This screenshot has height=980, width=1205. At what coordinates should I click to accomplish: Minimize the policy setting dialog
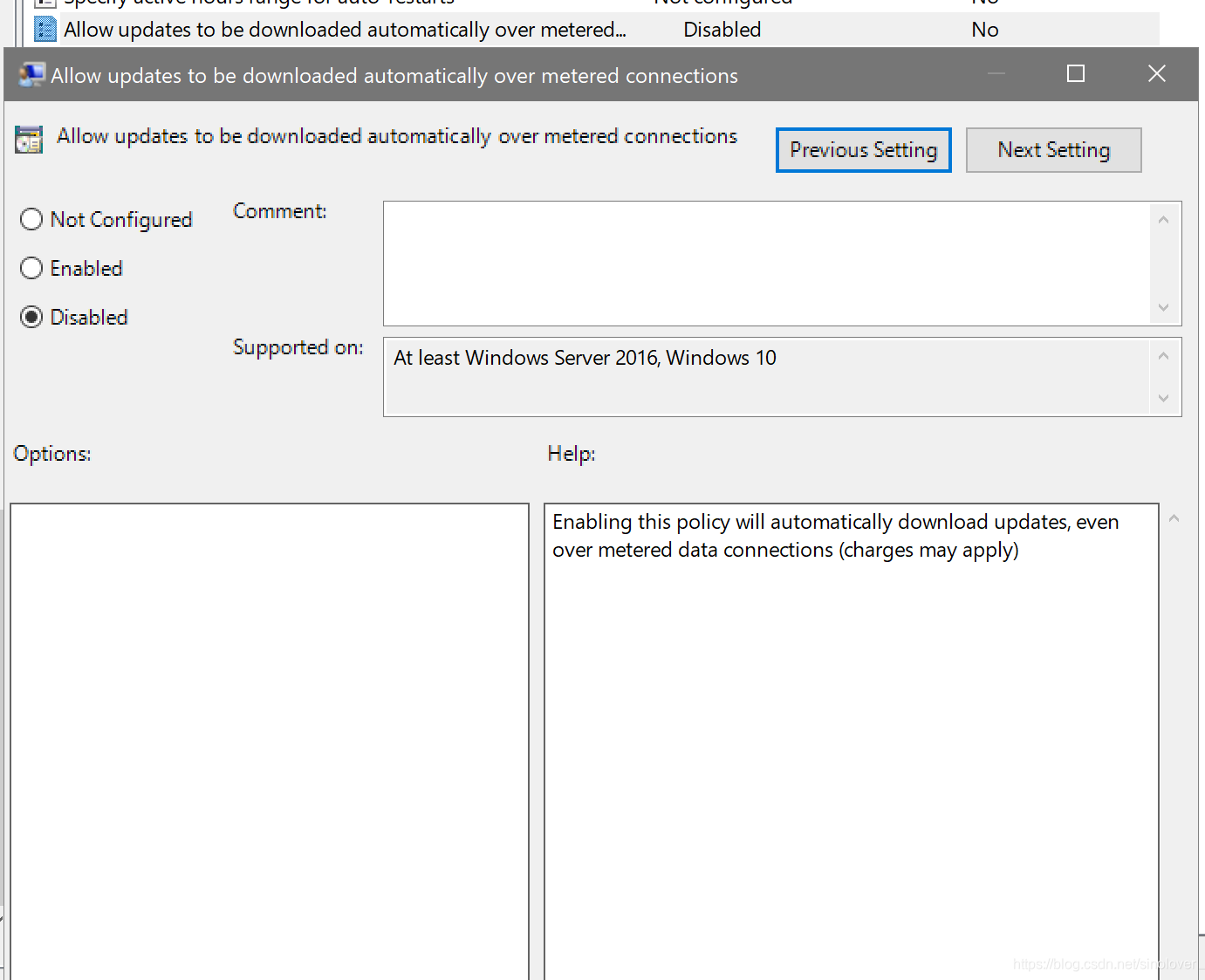click(x=996, y=74)
